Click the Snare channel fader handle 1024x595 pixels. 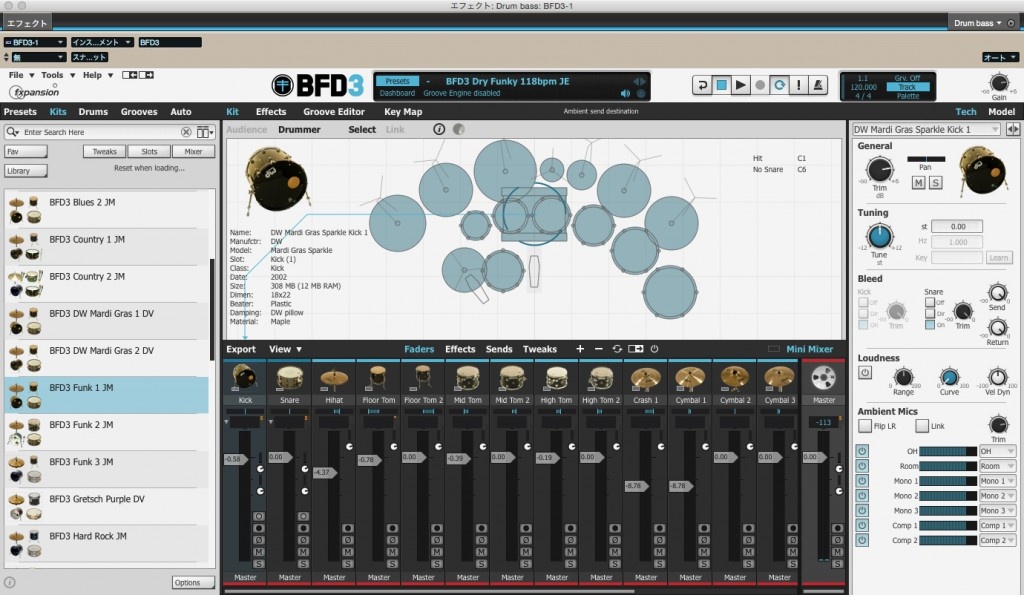pos(280,457)
